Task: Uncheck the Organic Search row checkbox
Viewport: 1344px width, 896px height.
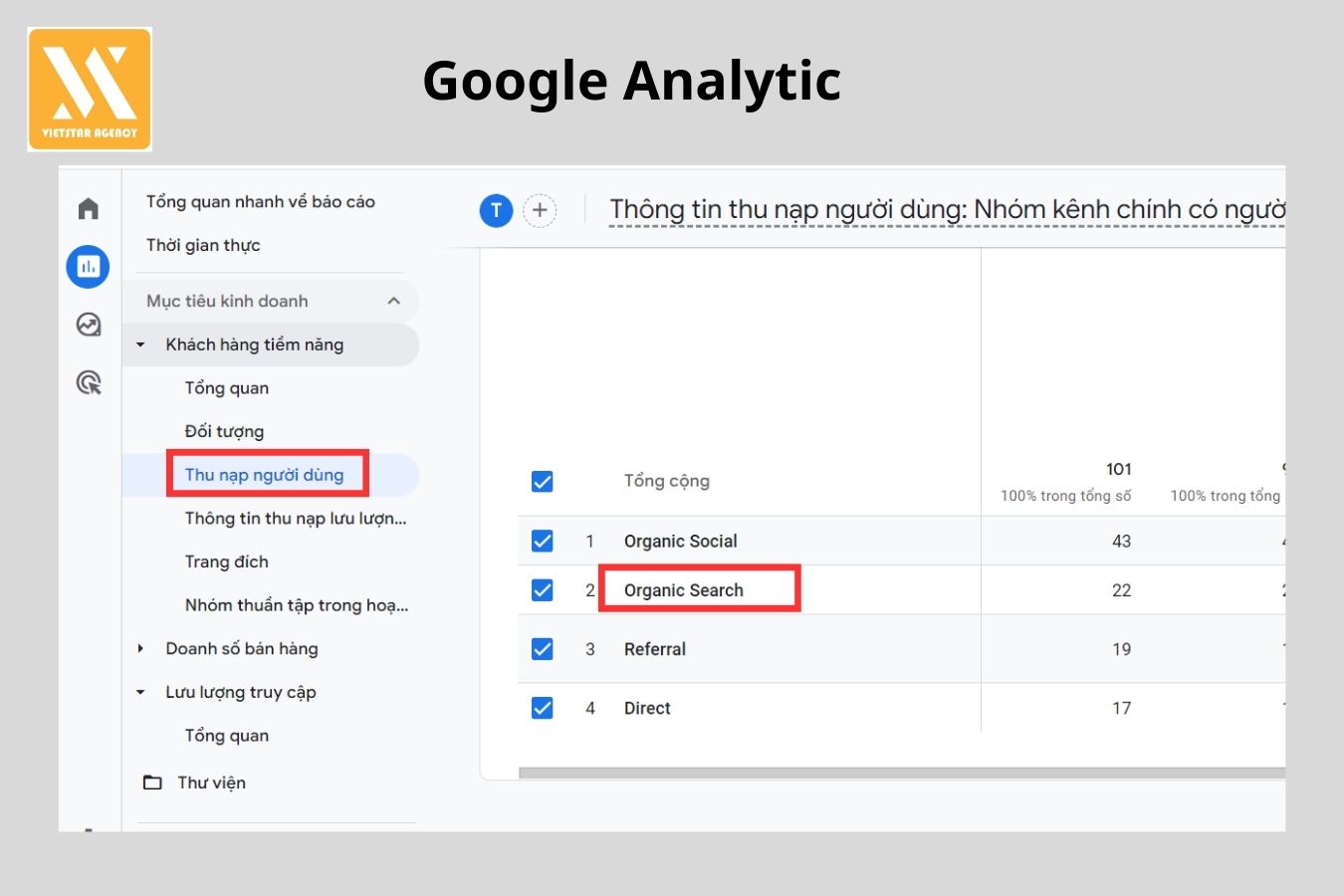Action: click(x=543, y=590)
